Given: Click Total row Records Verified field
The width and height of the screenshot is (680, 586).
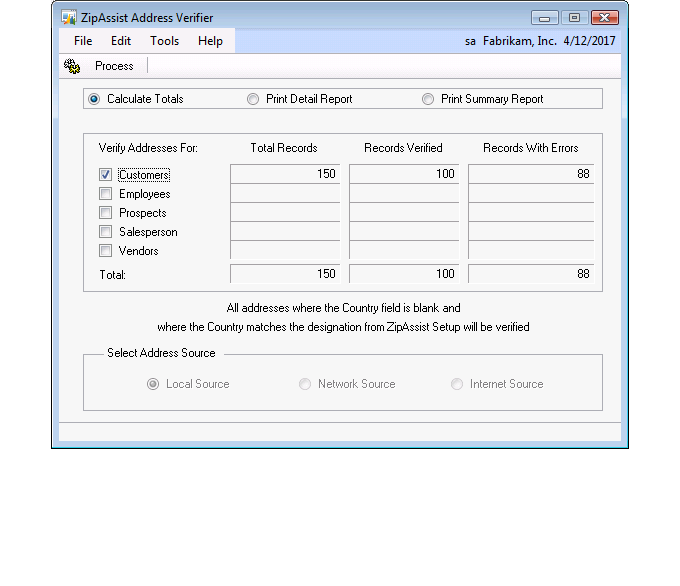Looking at the screenshot, I should pos(404,274).
